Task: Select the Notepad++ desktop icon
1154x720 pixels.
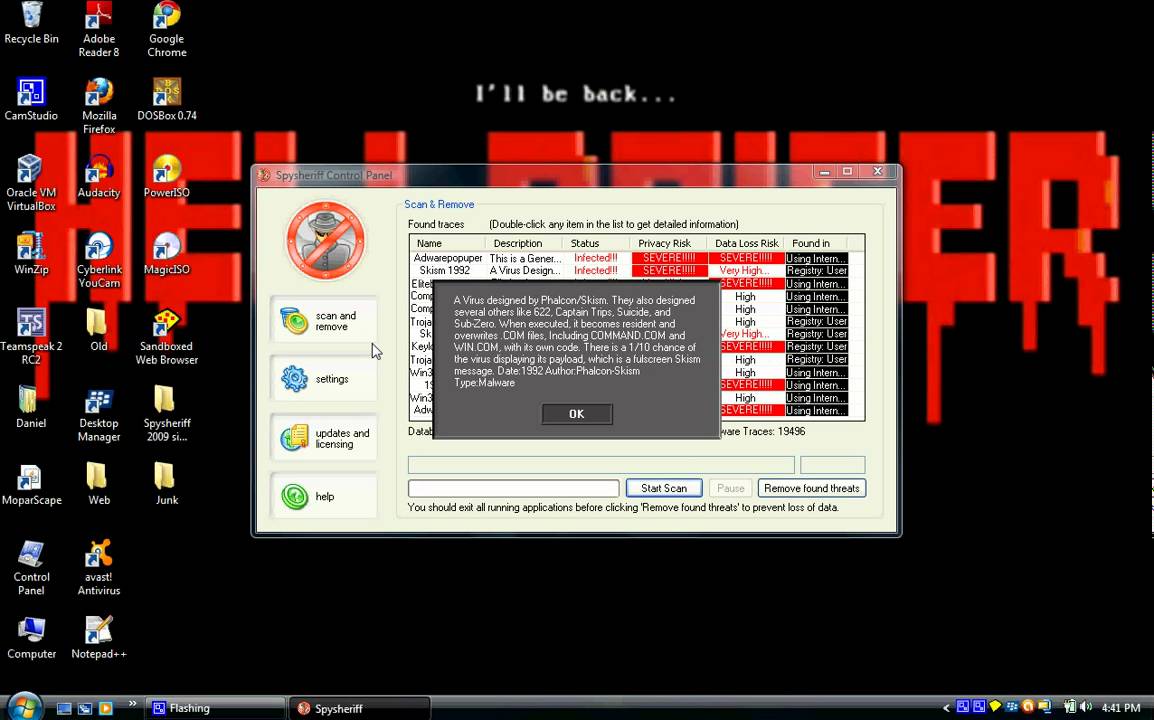Action: pyautogui.click(x=99, y=638)
